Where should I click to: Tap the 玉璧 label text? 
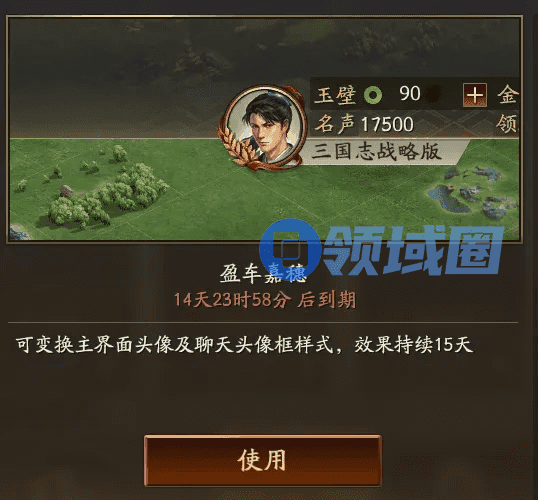click(x=335, y=95)
